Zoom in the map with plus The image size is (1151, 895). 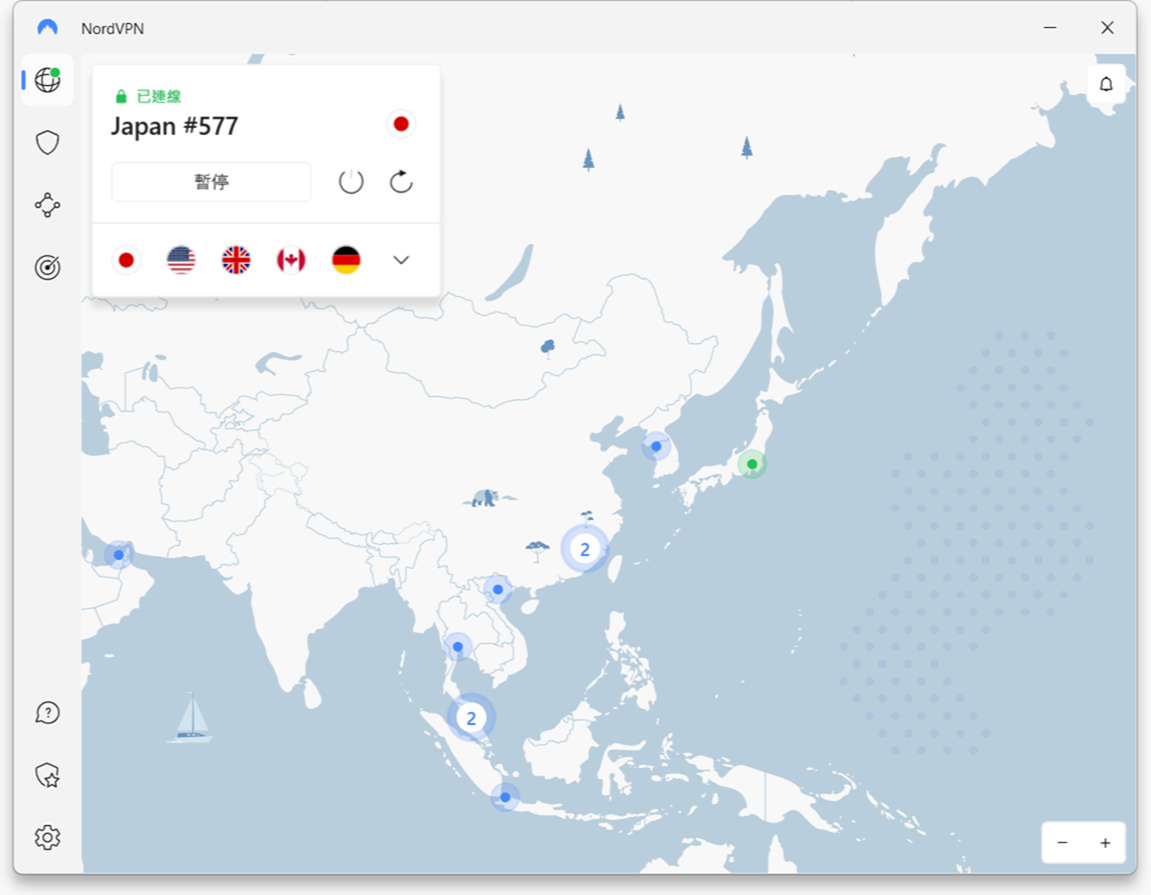coord(1105,843)
